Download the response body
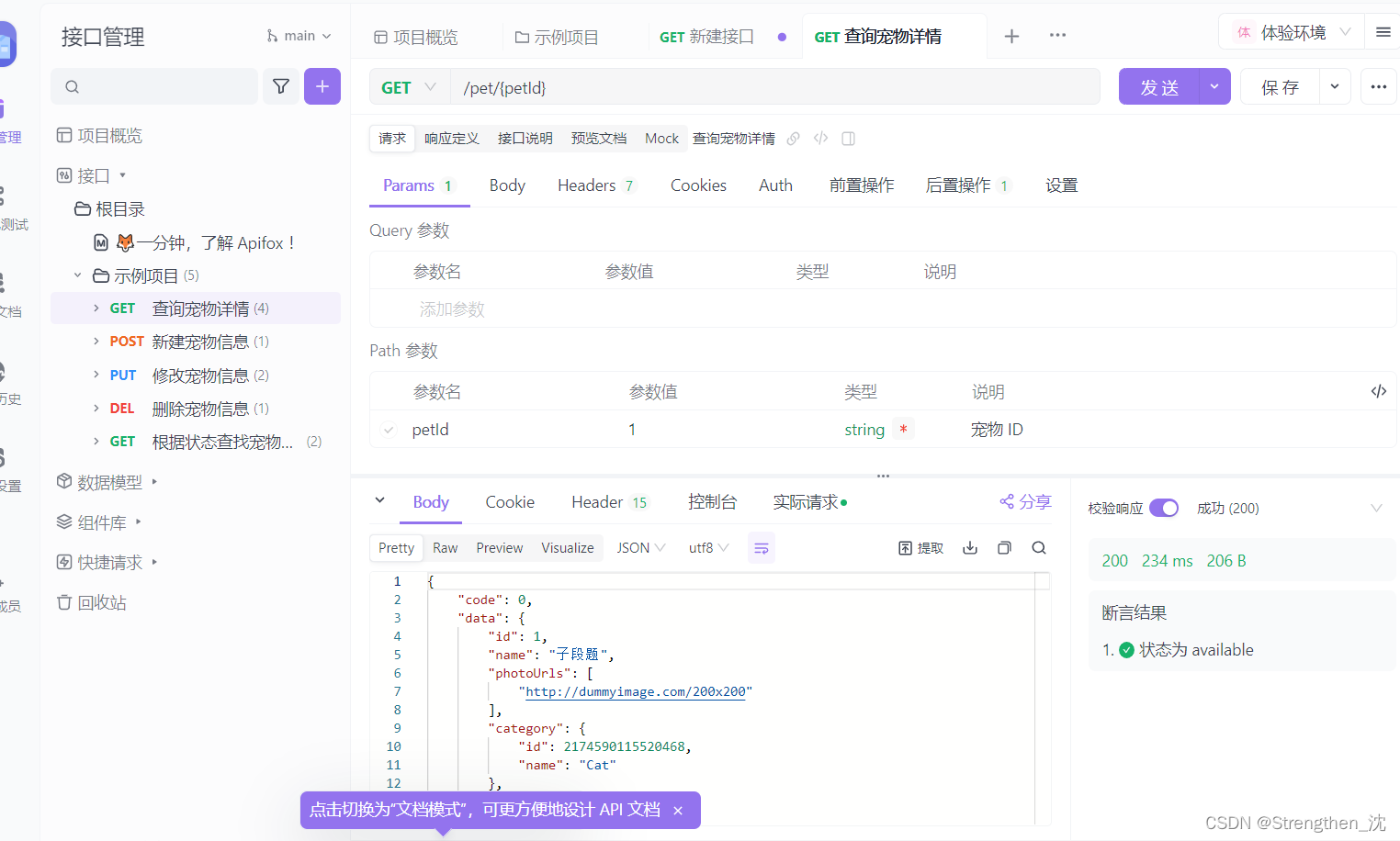This screenshot has width=1400, height=841. (x=970, y=548)
